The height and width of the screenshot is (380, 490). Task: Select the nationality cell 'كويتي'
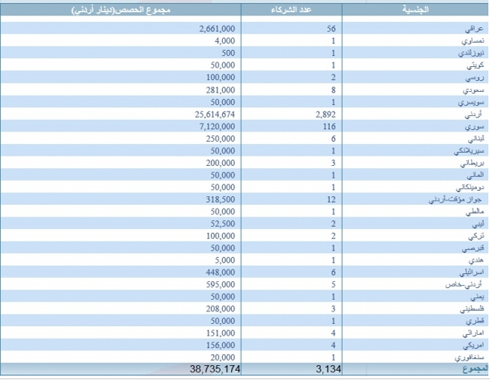[x=475, y=65]
